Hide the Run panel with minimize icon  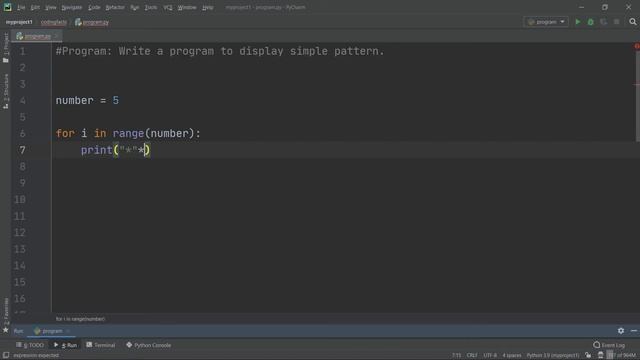[634, 331]
